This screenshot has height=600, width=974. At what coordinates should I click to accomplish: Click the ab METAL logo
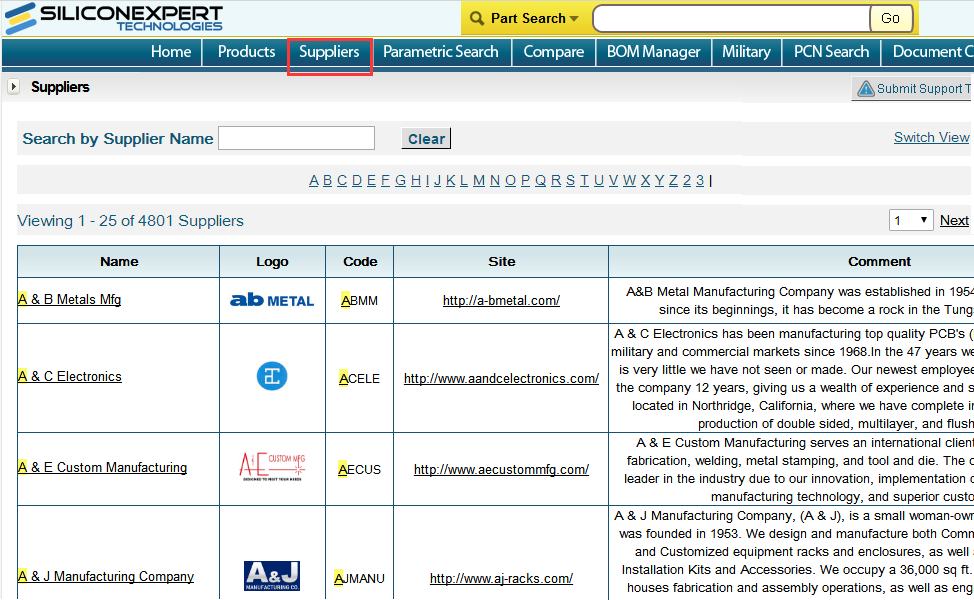pos(272,300)
